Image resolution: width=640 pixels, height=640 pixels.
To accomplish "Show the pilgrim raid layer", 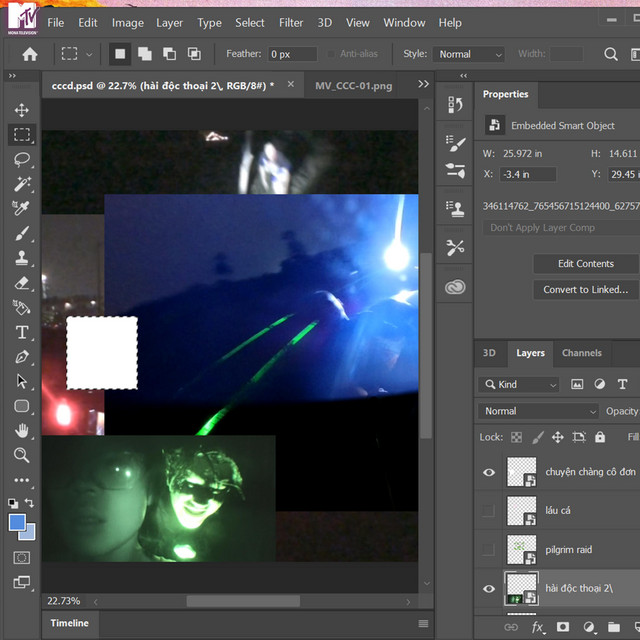I will pyautogui.click(x=488, y=549).
